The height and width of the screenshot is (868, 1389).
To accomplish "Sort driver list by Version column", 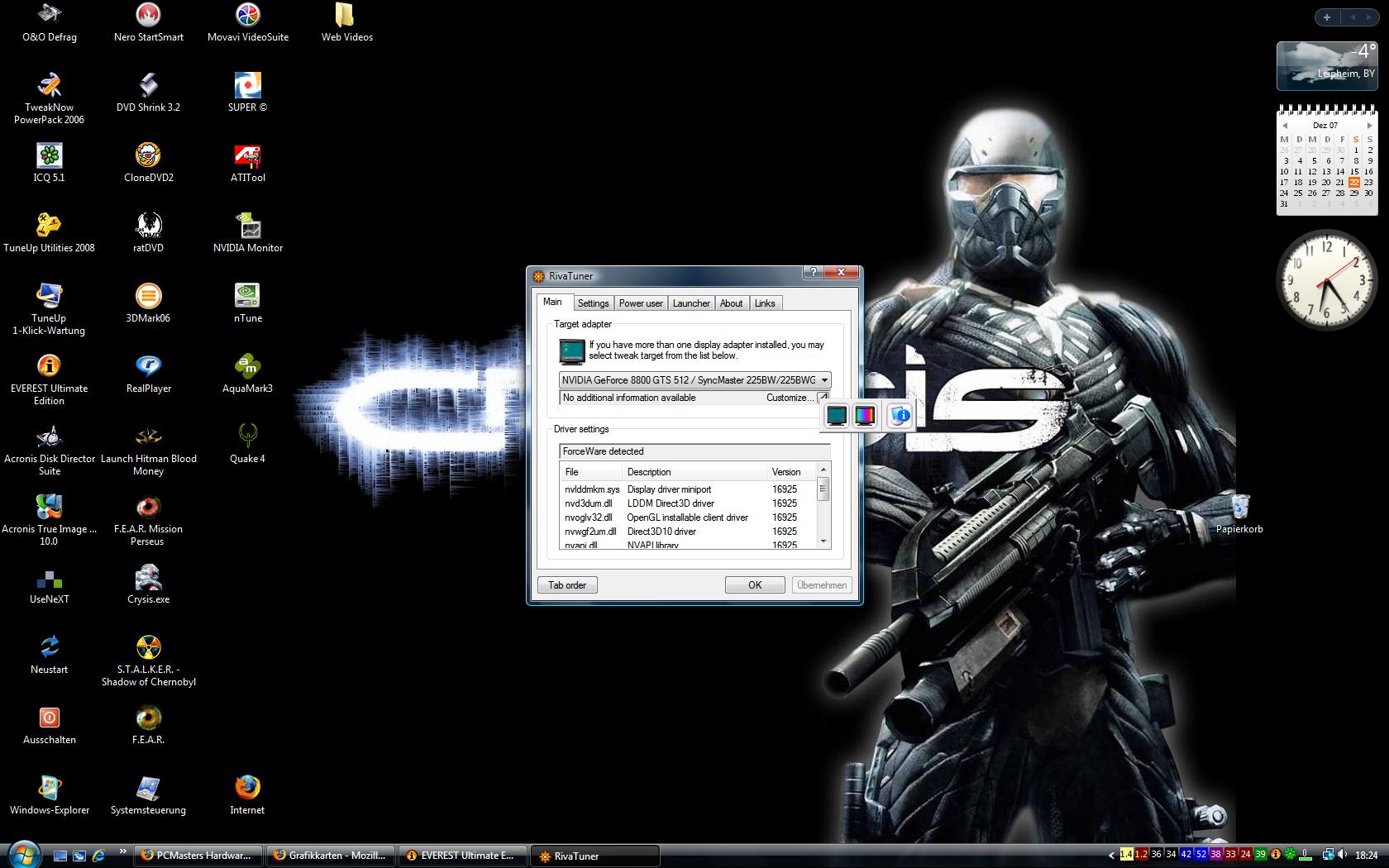I will coord(791,472).
